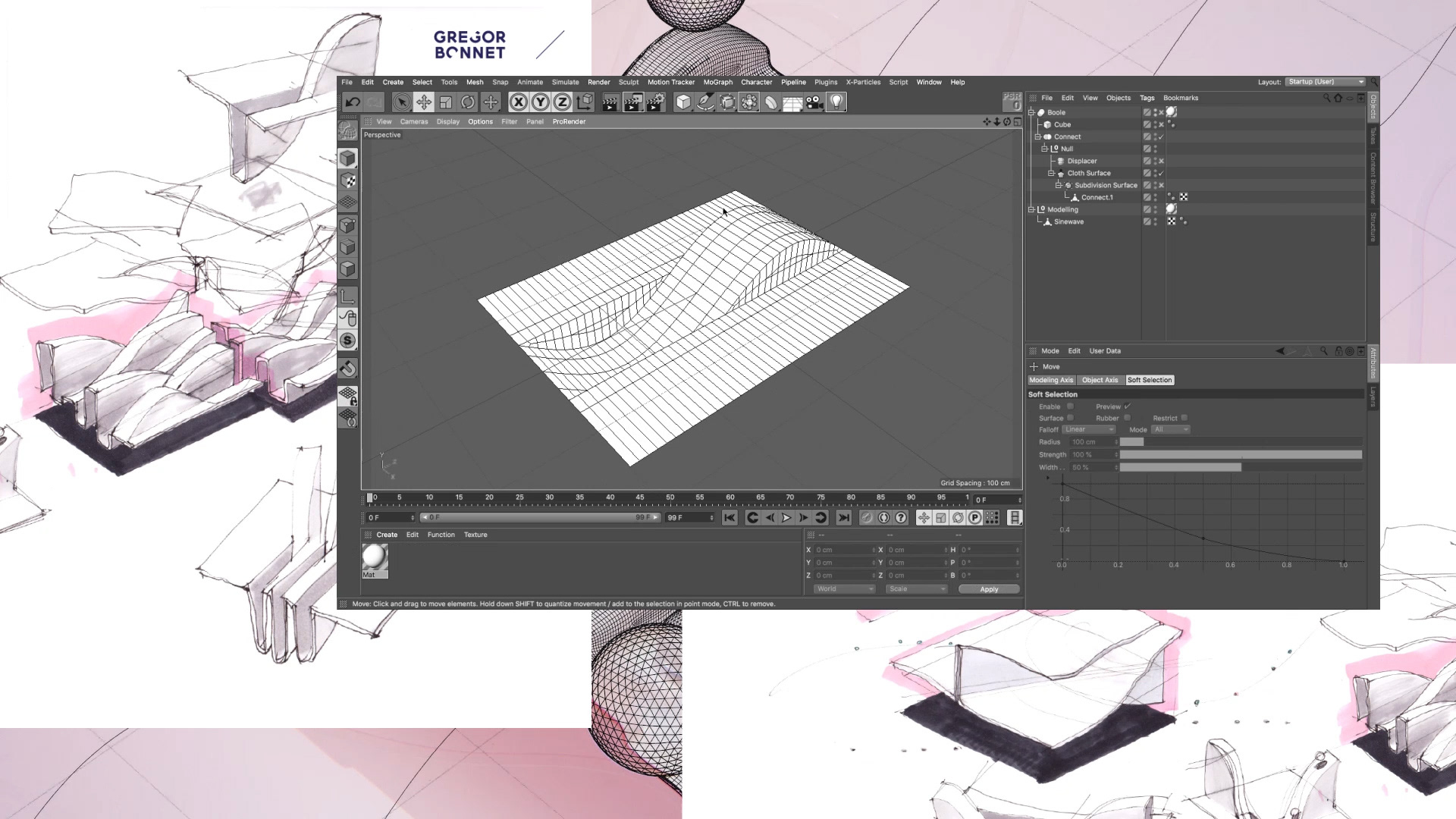Viewport: 1456px width, 819px height.
Task: Open the Mesh menu
Action: point(475,82)
